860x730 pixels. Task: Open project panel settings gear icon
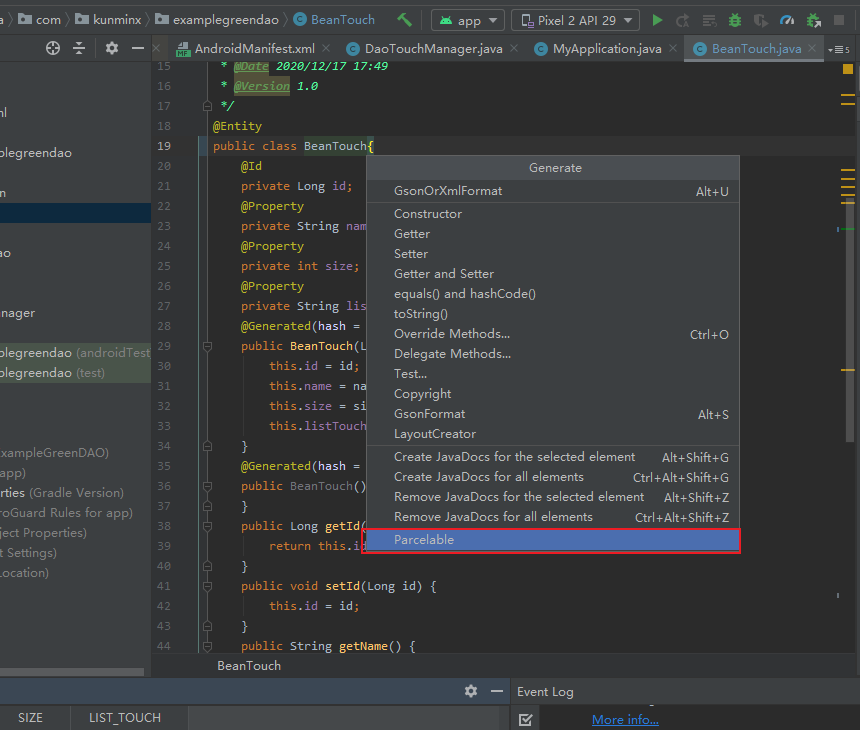(112, 48)
